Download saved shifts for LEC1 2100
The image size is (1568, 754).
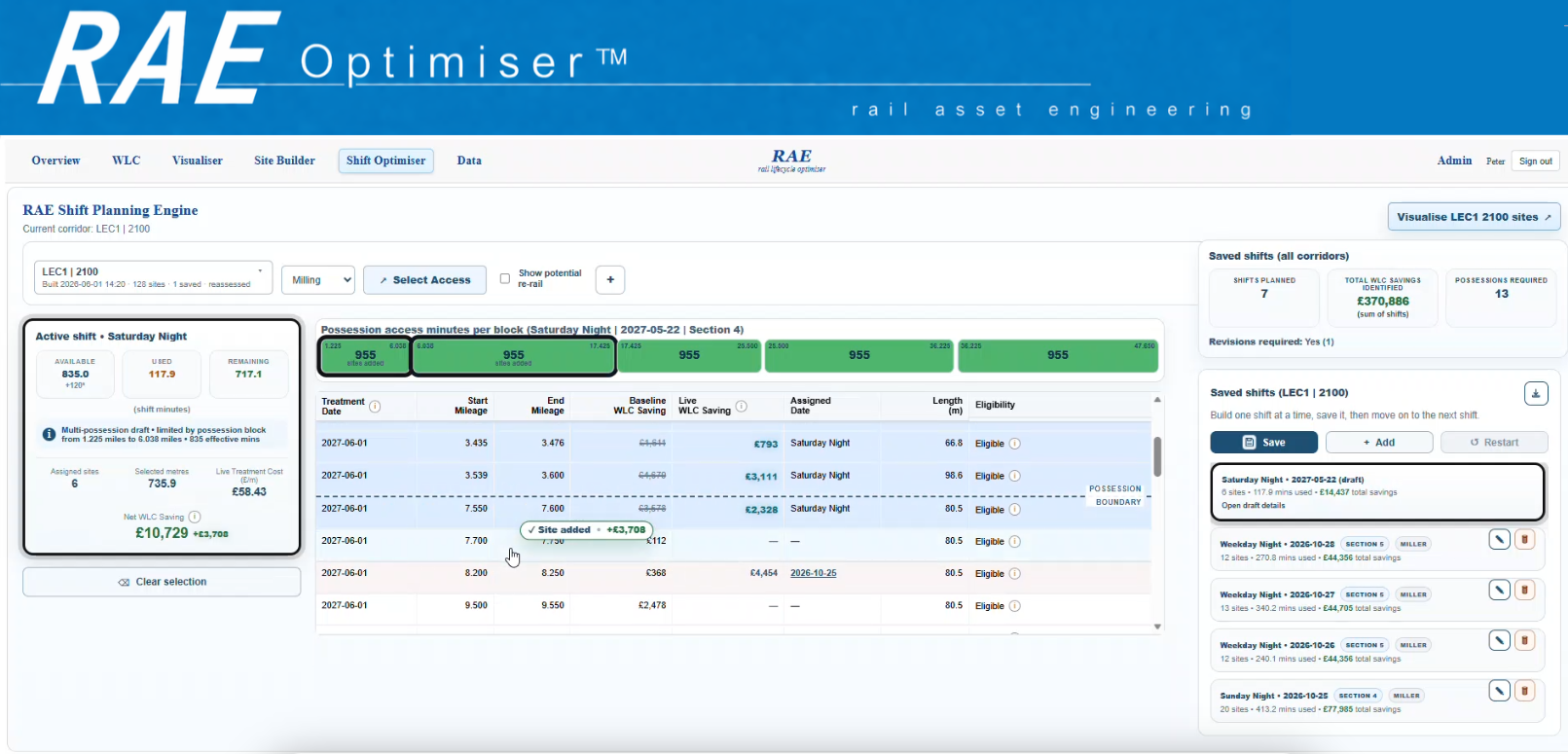pyautogui.click(x=1535, y=393)
